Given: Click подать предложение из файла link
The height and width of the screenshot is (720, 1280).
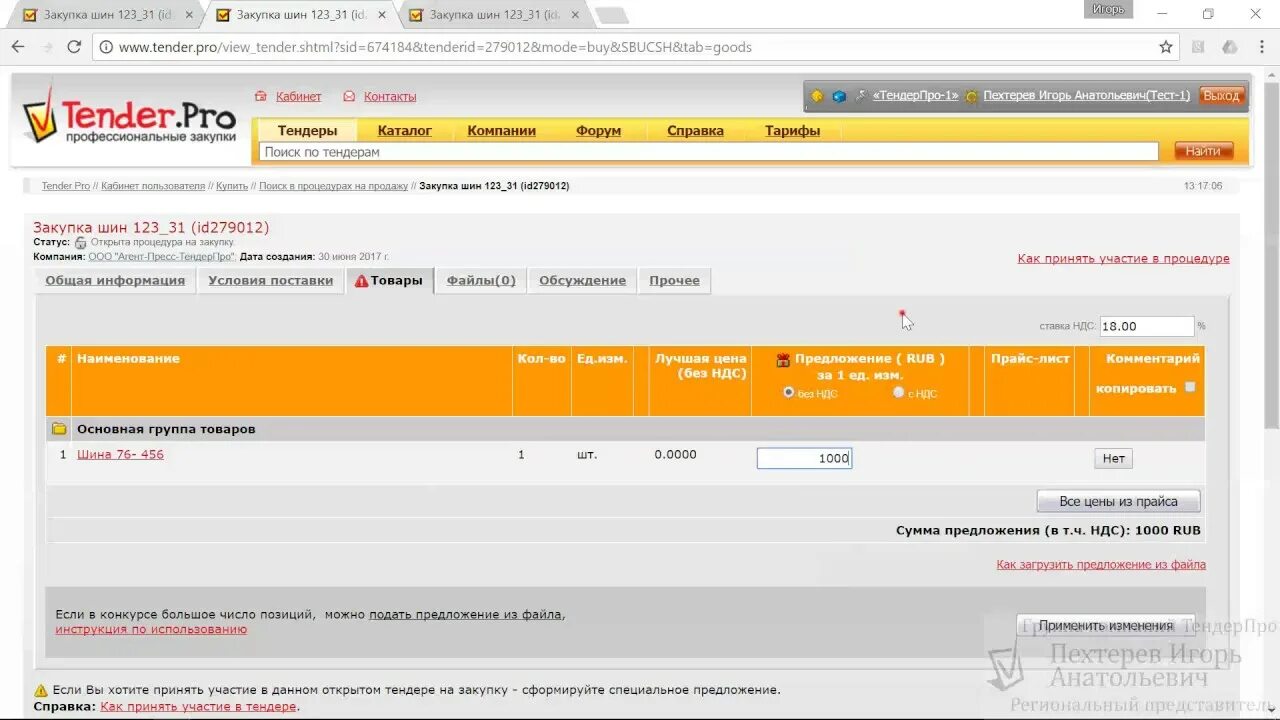Looking at the screenshot, I should [x=465, y=615].
